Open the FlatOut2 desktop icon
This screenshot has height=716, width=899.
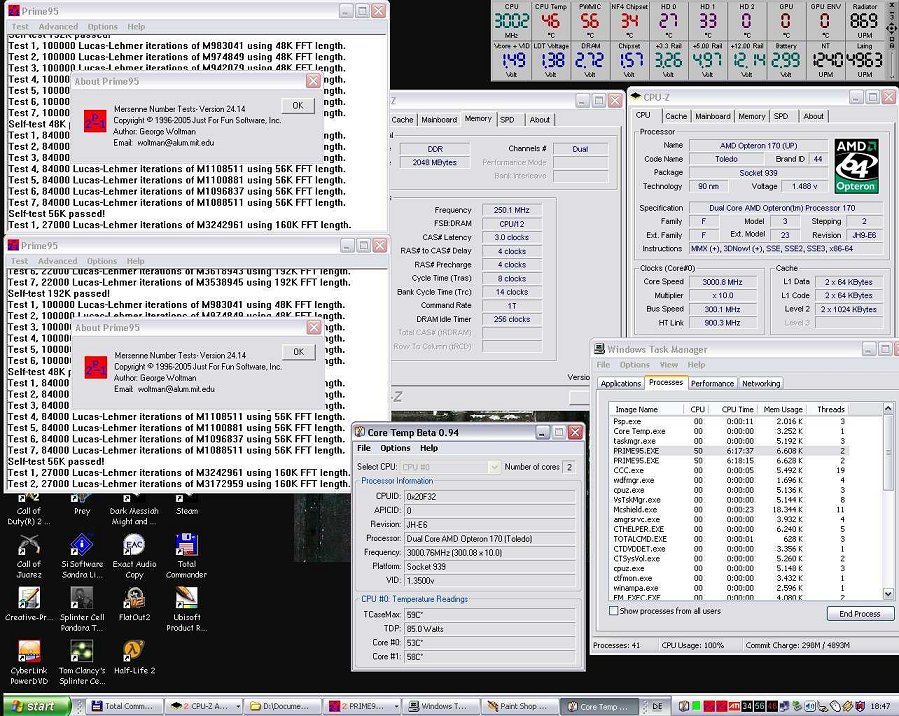[x=134, y=604]
